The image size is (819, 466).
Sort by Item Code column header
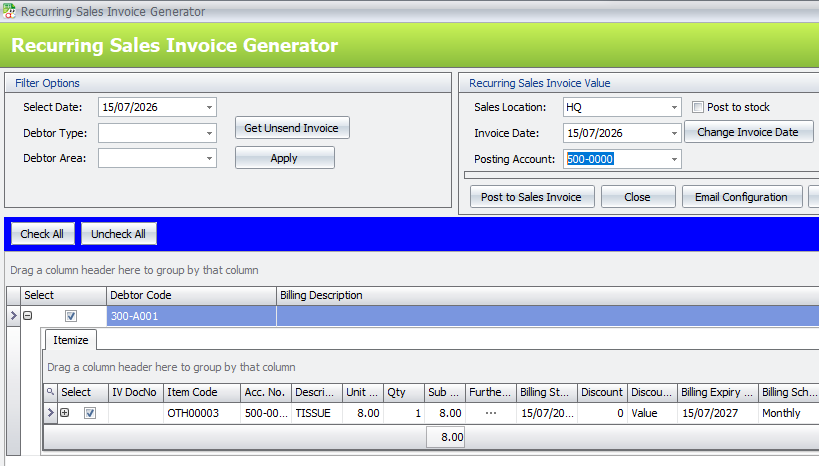point(202,392)
